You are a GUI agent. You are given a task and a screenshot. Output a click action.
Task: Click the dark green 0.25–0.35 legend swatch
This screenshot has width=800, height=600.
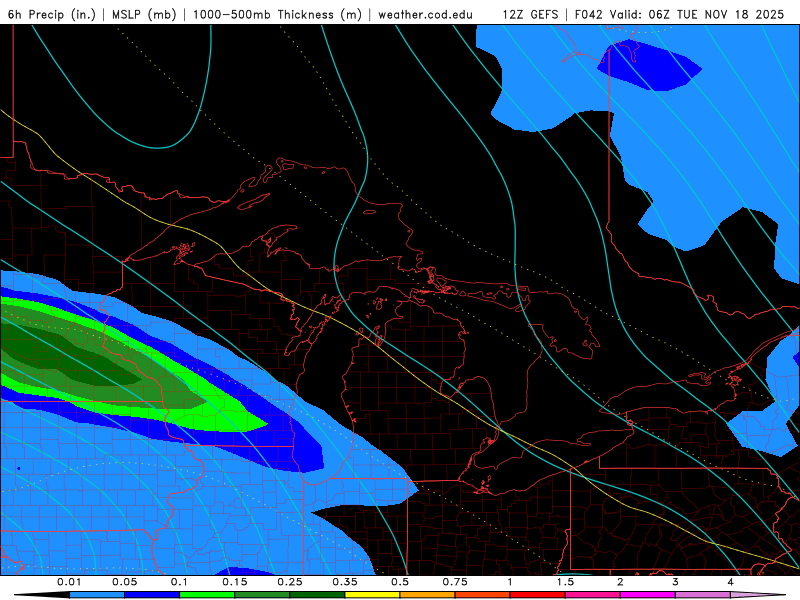pyautogui.click(x=317, y=595)
